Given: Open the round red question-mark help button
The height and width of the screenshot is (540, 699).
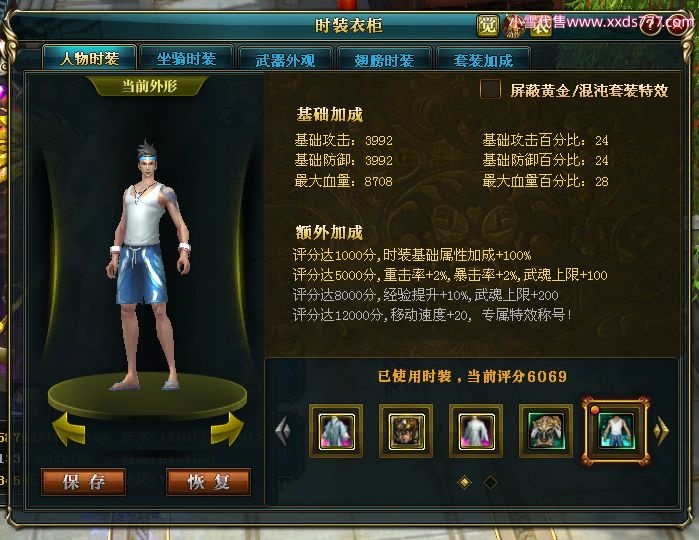Looking at the screenshot, I should click(x=650, y=25).
